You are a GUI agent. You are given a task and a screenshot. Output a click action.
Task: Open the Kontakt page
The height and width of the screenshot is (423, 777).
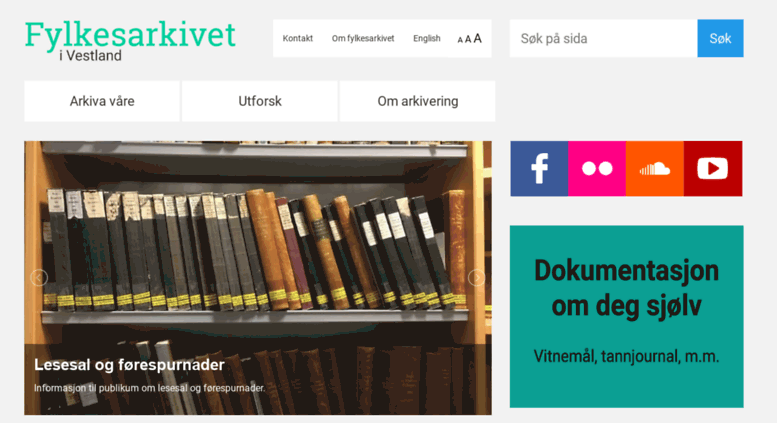pos(298,38)
